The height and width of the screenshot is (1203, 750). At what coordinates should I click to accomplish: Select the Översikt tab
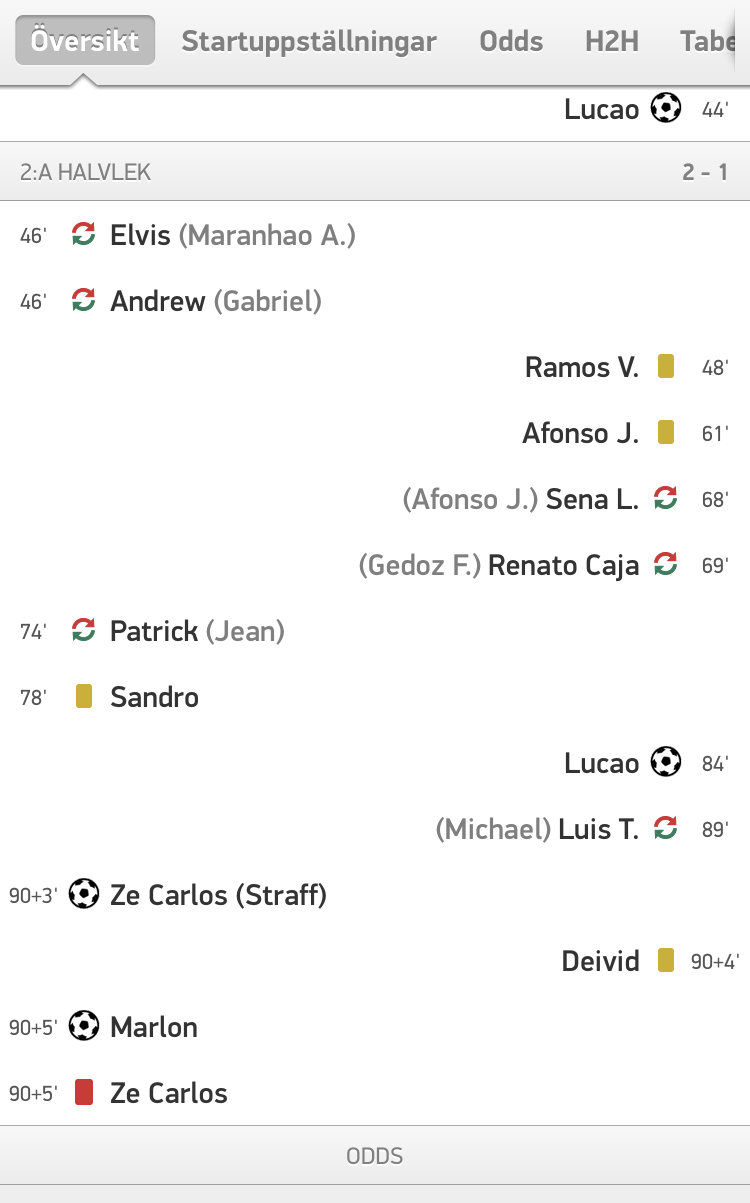click(85, 41)
